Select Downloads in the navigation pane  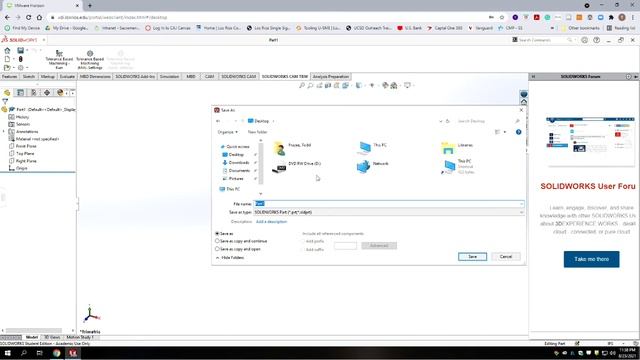[x=239, y=162]
